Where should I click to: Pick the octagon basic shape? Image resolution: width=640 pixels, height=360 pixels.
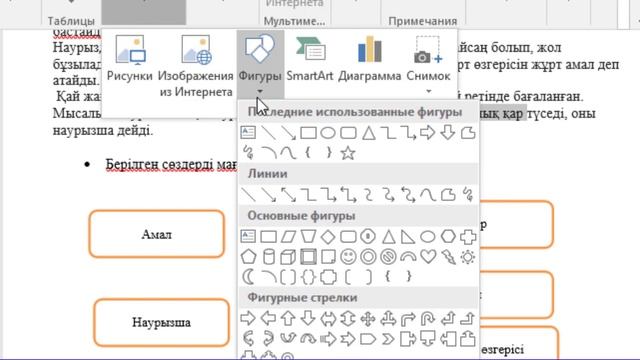coord(368,236)
